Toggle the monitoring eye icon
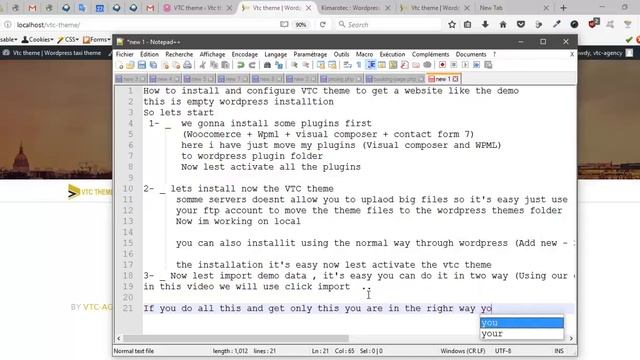Viewport: 640px width, 360px height. (x=427, y=65)
